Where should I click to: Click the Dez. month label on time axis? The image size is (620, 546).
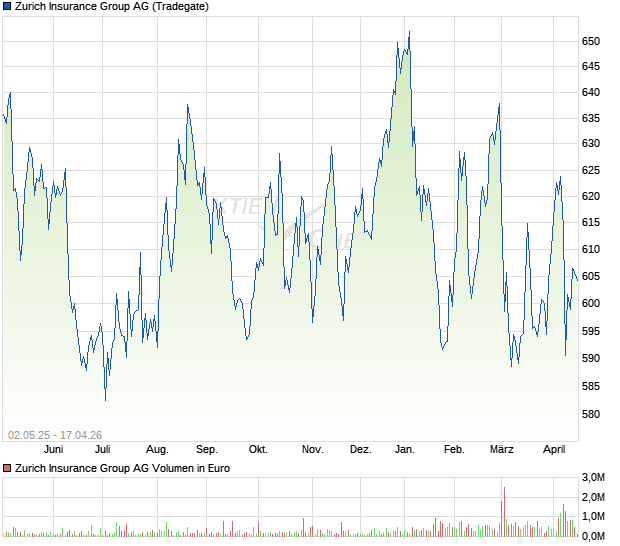[x=360, y=449]
